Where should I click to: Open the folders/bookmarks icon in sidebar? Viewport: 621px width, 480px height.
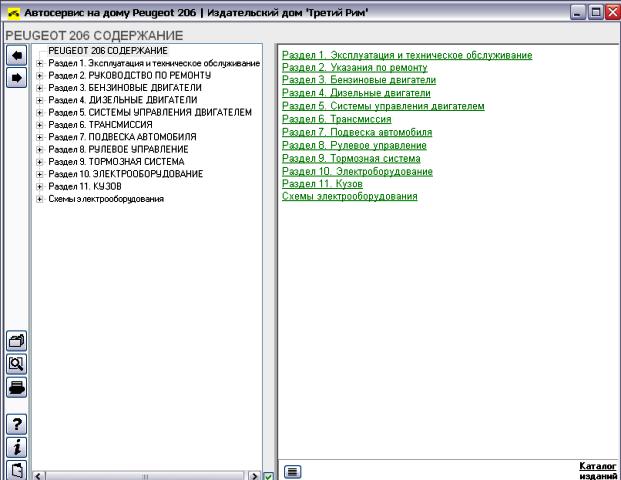point(17,341)
